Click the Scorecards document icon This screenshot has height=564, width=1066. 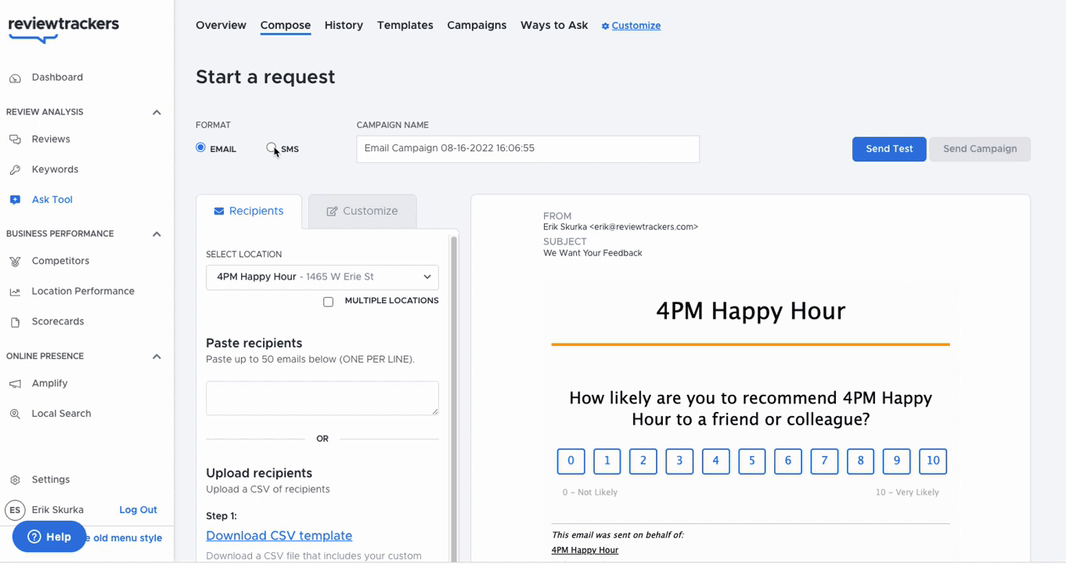[15, 322]
